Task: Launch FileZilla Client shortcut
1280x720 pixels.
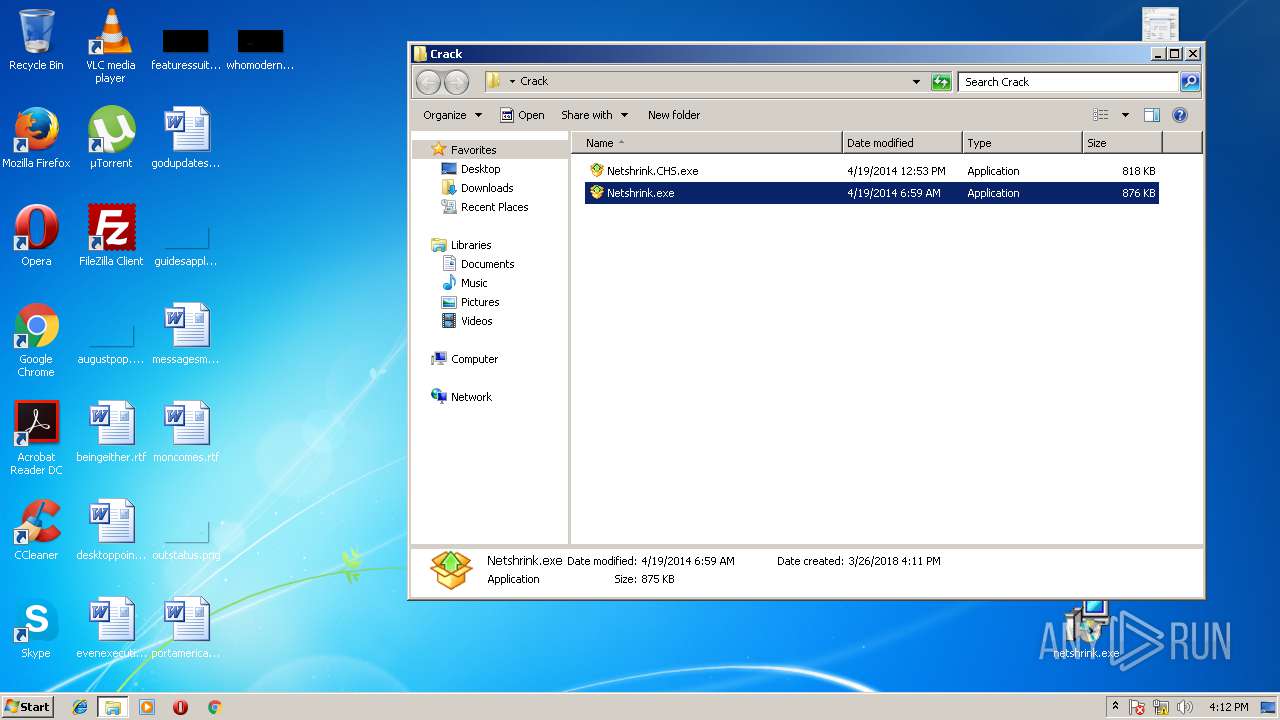Action: click(111, 236)
